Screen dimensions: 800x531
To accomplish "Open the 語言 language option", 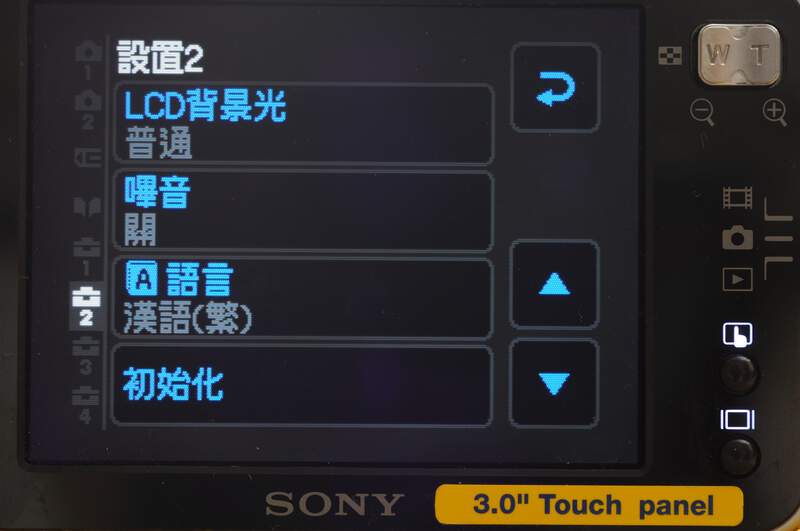I will pos(303,298).
